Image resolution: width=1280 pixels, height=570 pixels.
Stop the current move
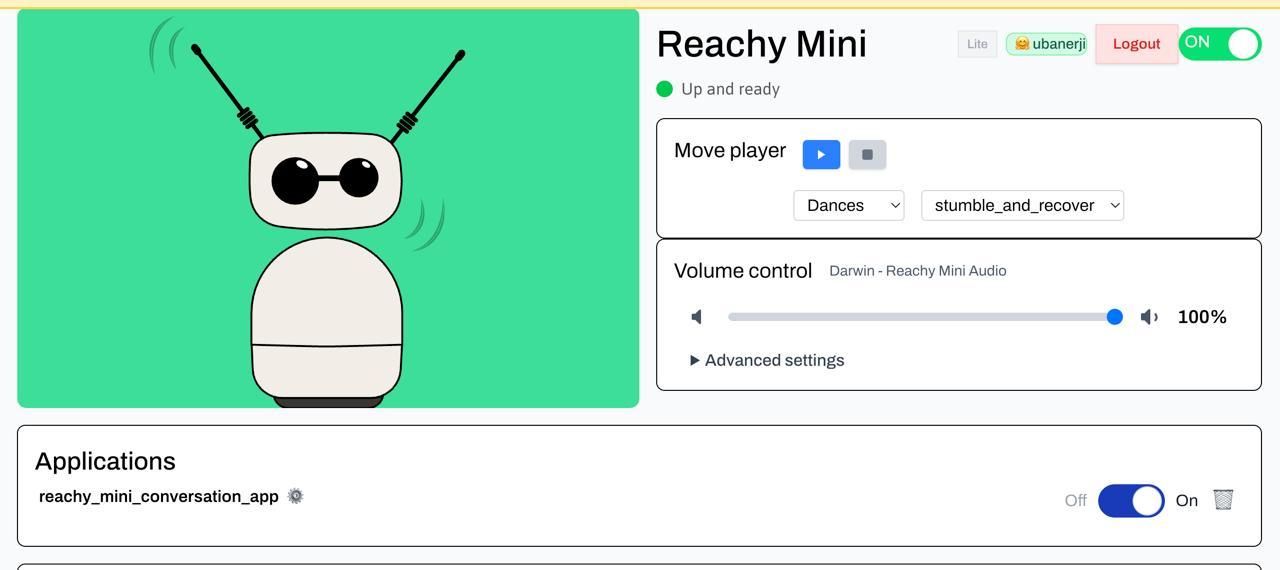pyautogui.click(x=867, y=154)
